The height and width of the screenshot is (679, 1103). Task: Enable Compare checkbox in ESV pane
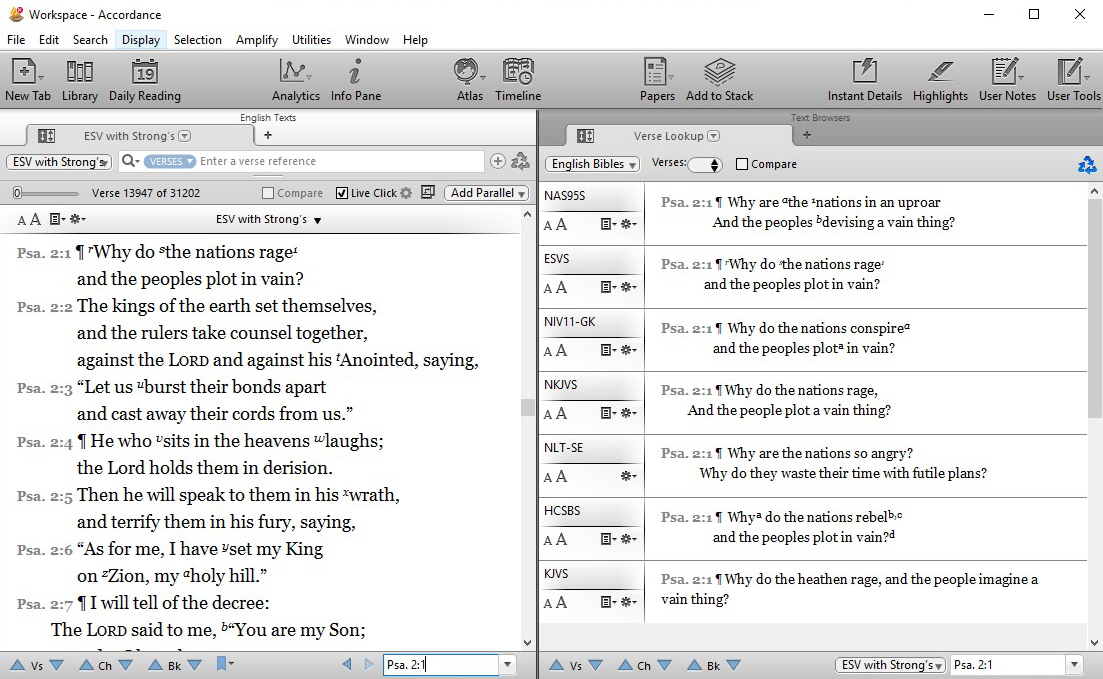coord(268,193)
